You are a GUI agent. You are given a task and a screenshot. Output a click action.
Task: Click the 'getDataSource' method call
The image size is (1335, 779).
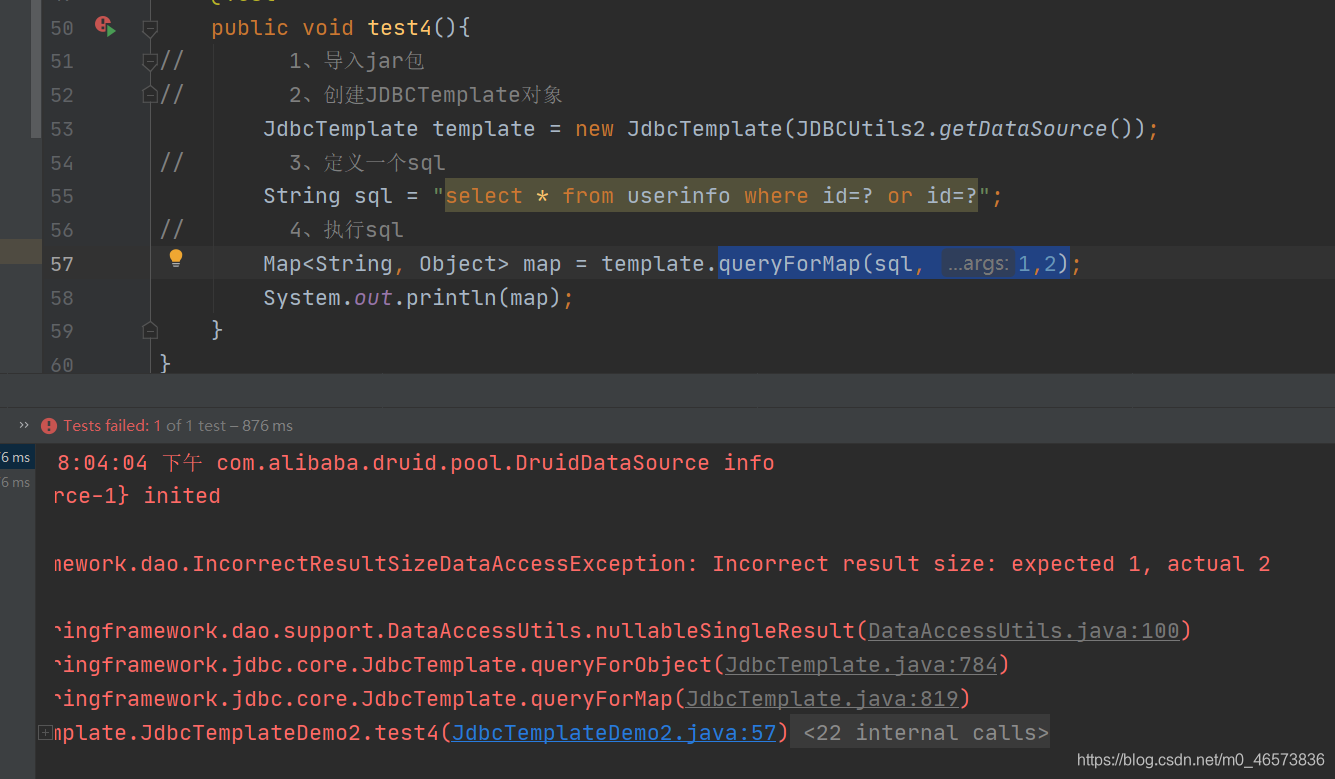click(1023, 129)
